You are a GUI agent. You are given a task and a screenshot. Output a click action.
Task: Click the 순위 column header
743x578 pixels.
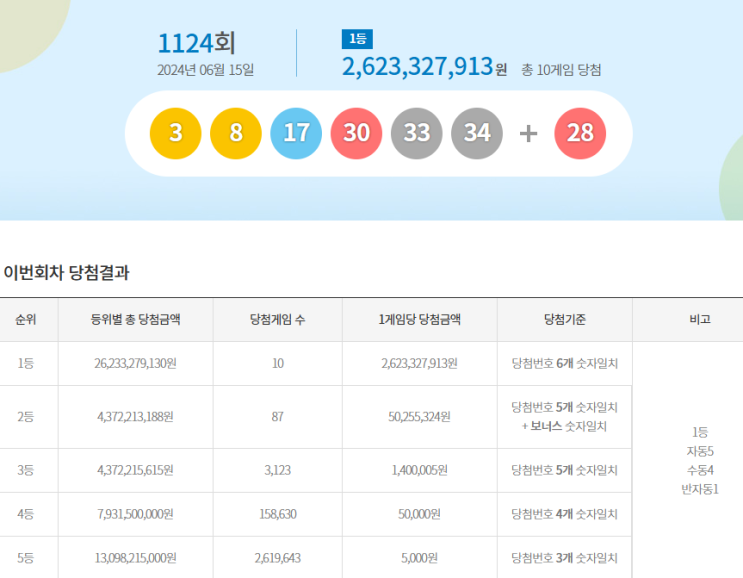26,319
